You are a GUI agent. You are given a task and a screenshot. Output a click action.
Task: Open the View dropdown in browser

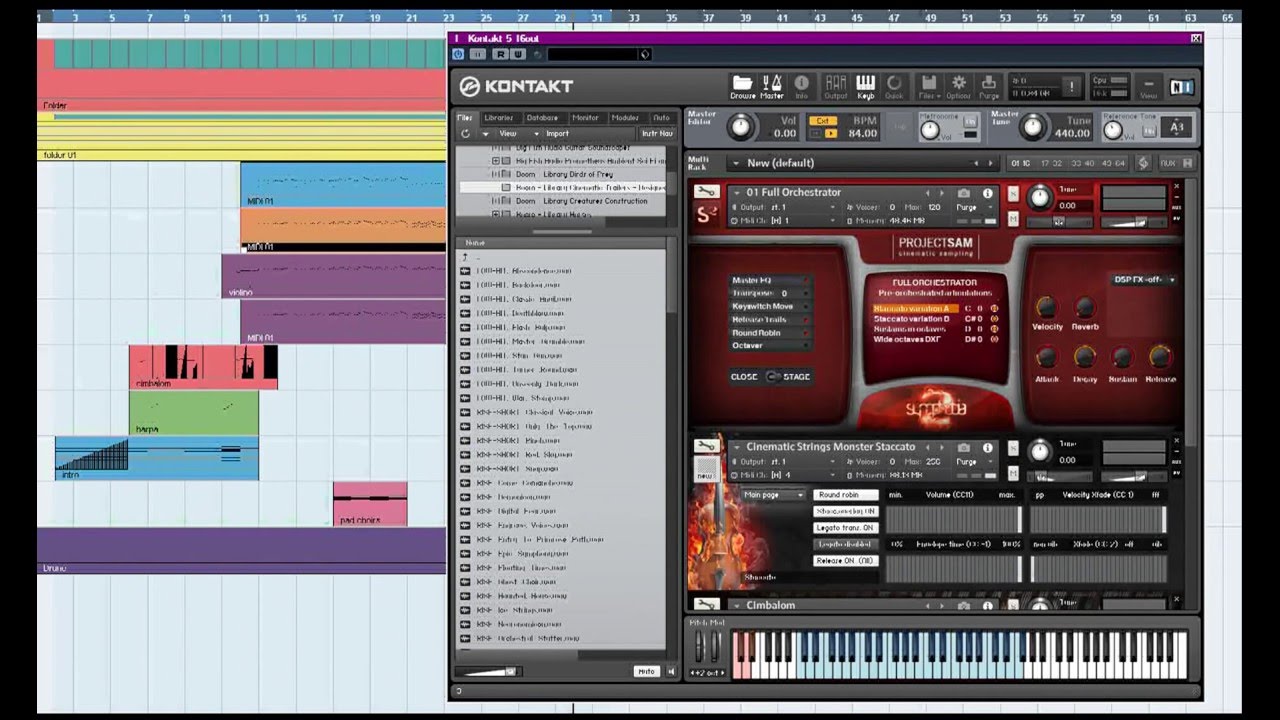pyautogui.click(x=509, y=134)
